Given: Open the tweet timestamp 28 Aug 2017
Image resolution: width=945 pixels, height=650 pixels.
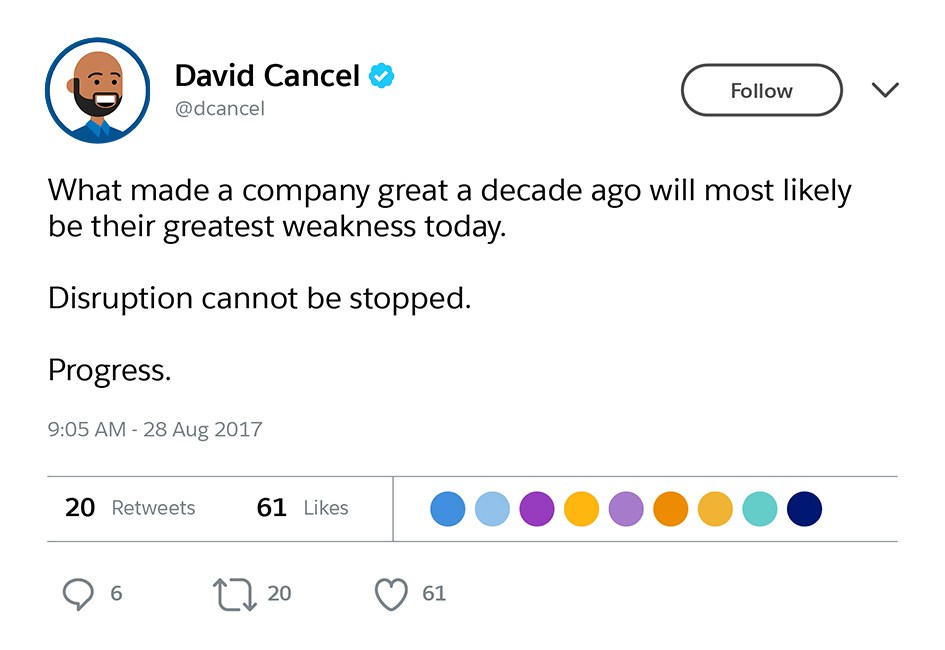Looking at the screenshot, I should tap(155, 430).
